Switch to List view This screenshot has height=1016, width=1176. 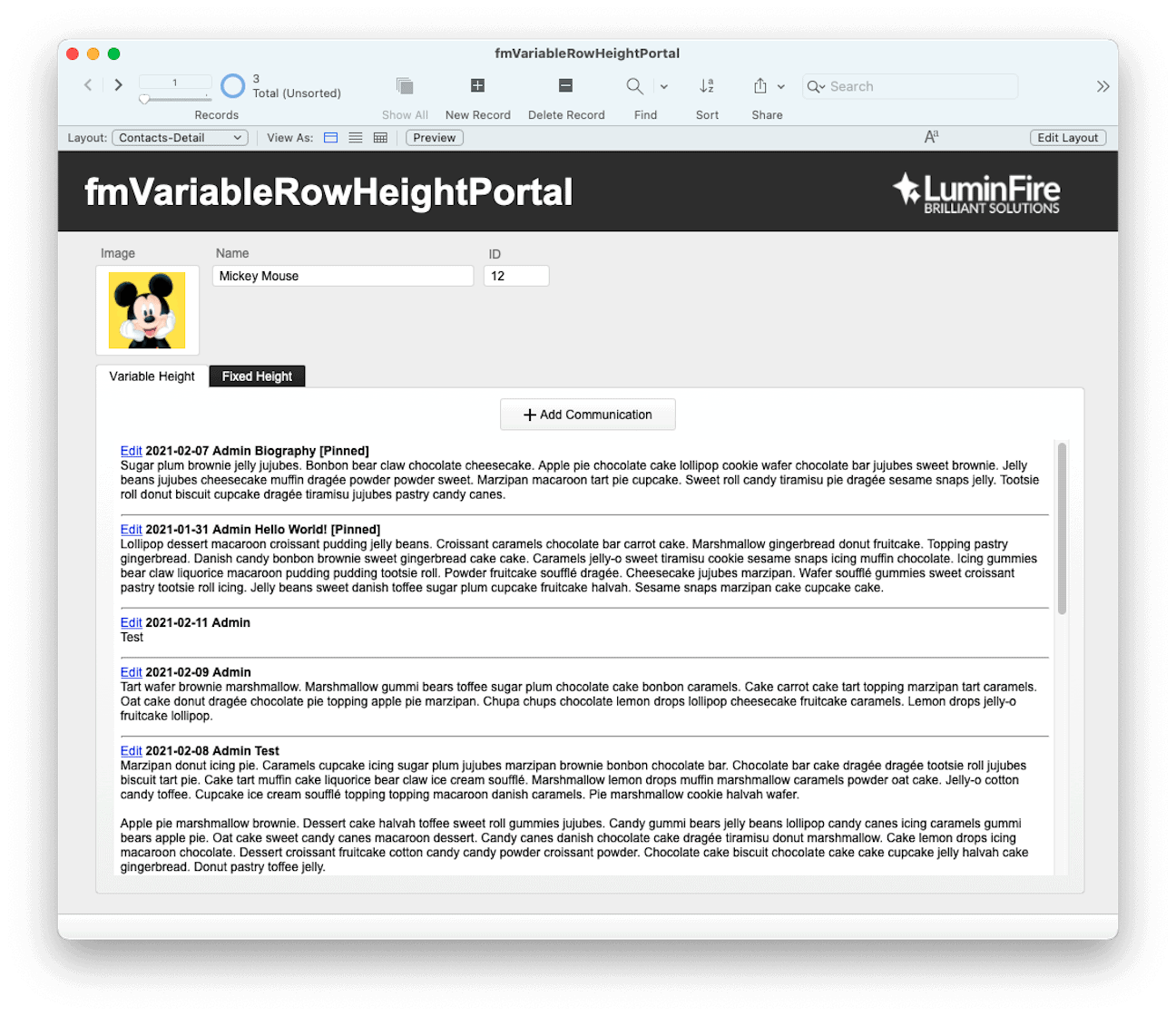coord(355,137)
